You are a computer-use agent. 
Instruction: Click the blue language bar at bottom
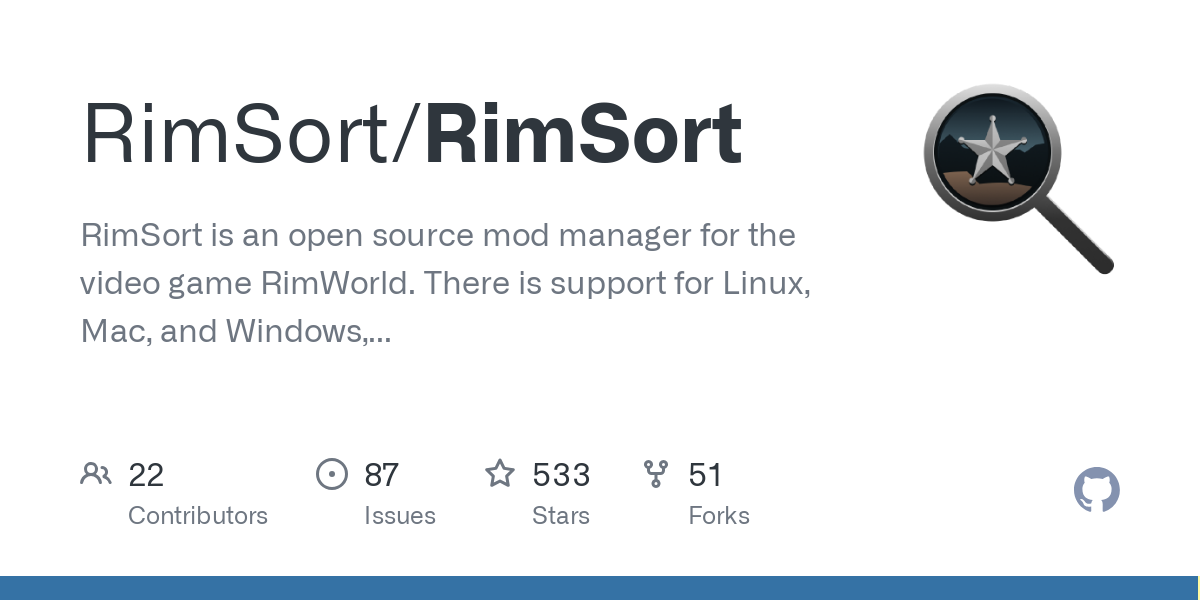600,588
